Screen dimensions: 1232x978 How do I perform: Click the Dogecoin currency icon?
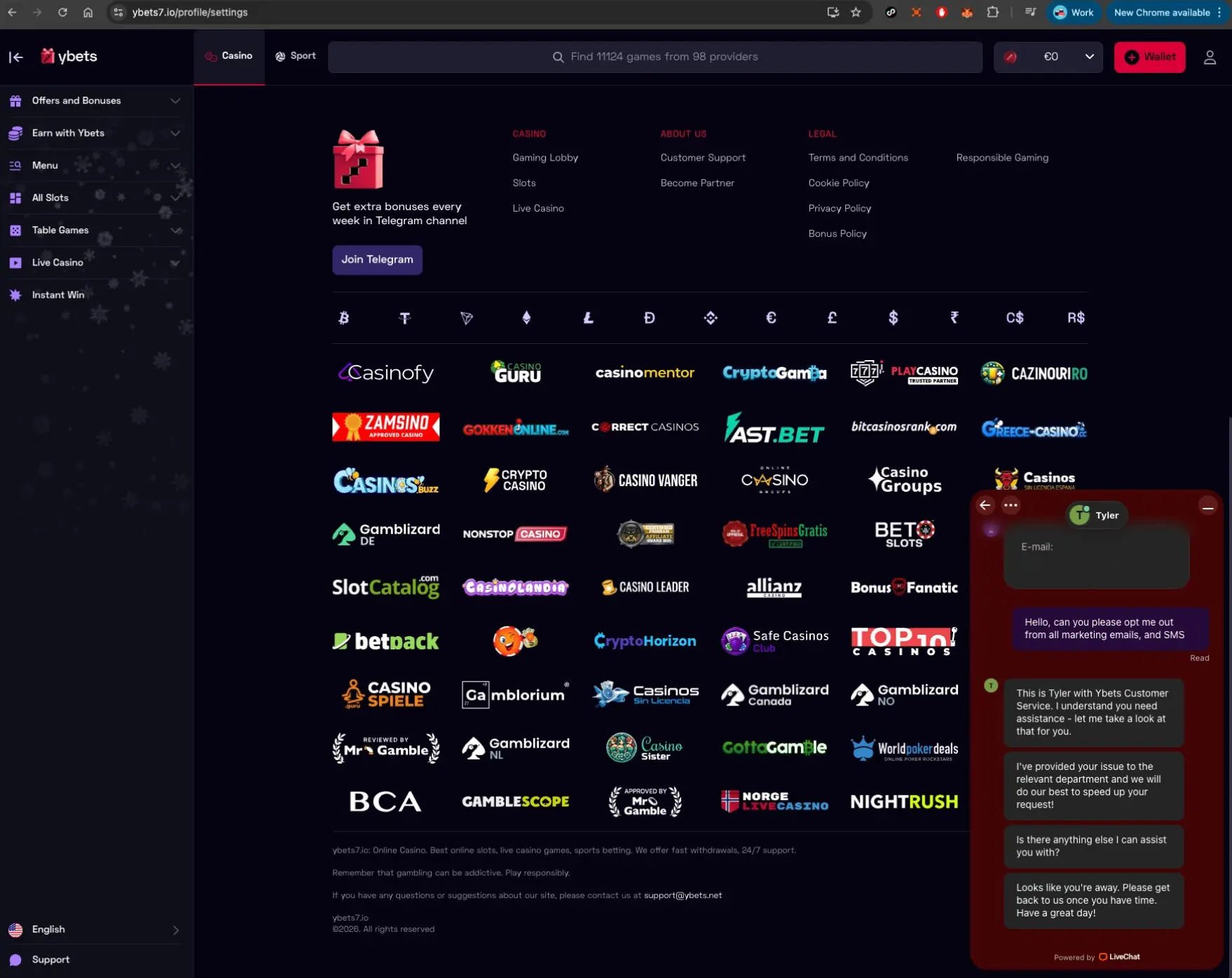pyautogui.click(x=649, y=318)
